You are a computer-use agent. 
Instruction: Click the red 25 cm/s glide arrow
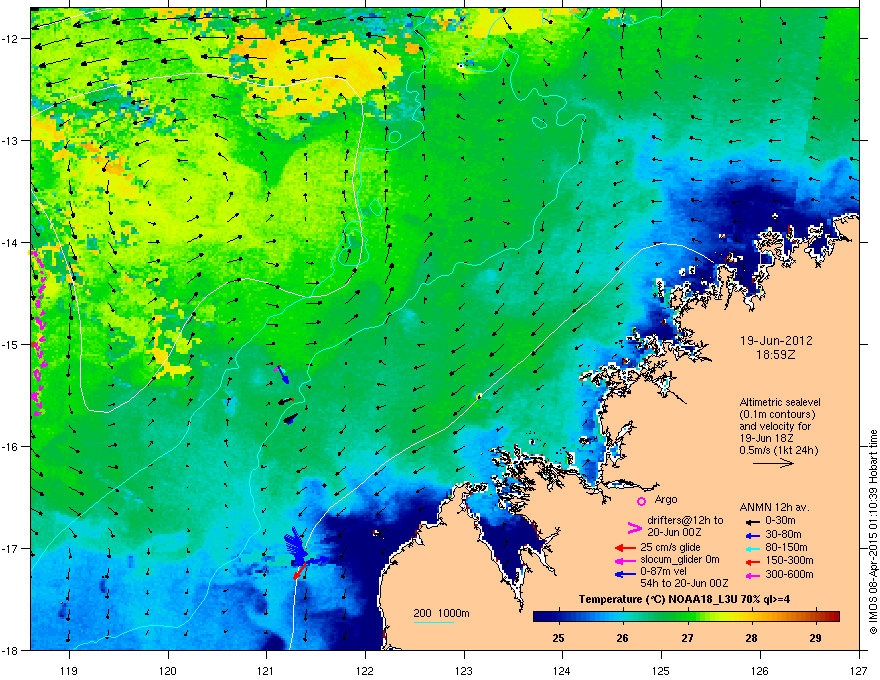(625, 548)
